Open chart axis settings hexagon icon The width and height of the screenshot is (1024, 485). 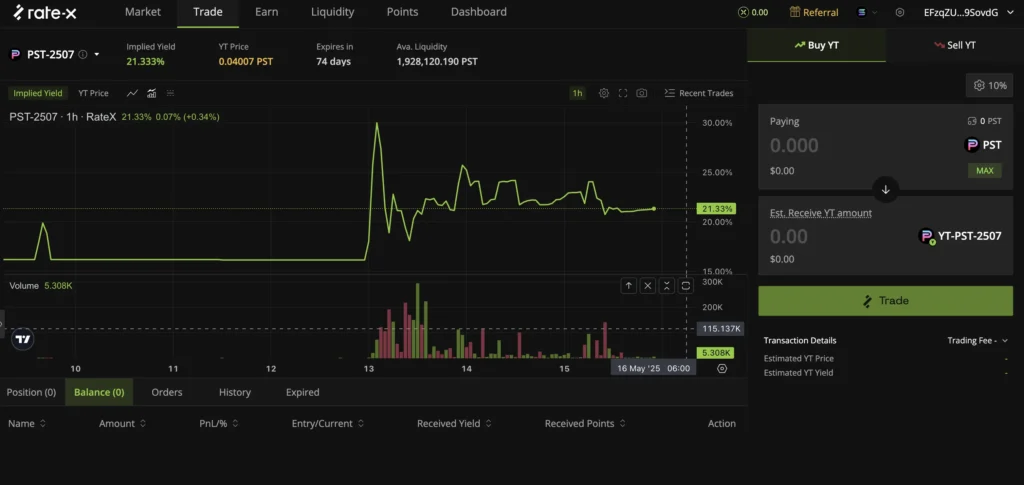(722, 368)
